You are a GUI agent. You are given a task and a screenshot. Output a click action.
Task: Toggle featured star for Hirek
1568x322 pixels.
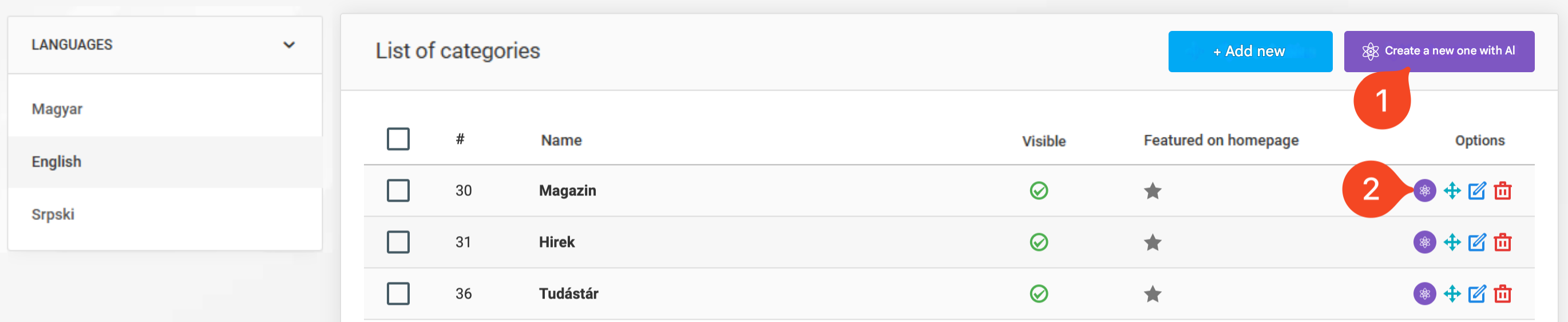coord(1153,243)
